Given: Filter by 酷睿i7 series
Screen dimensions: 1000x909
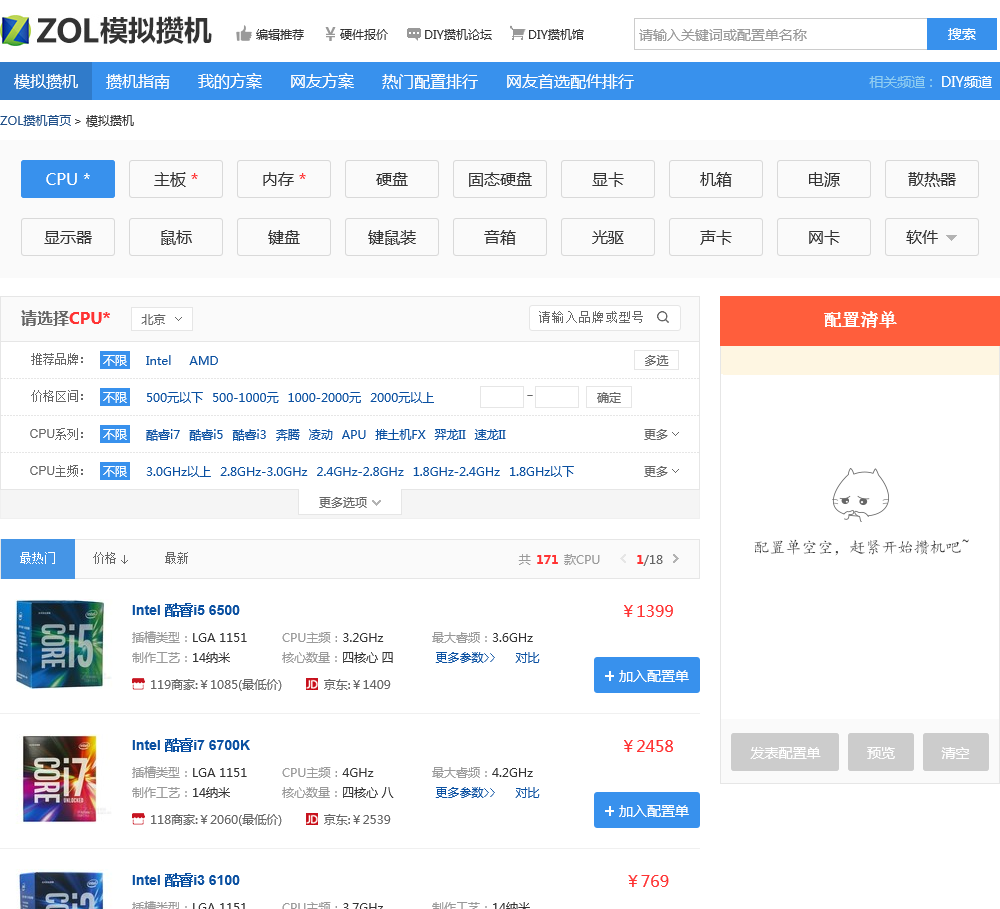Looking at the screenshot, I should point(163,434).
